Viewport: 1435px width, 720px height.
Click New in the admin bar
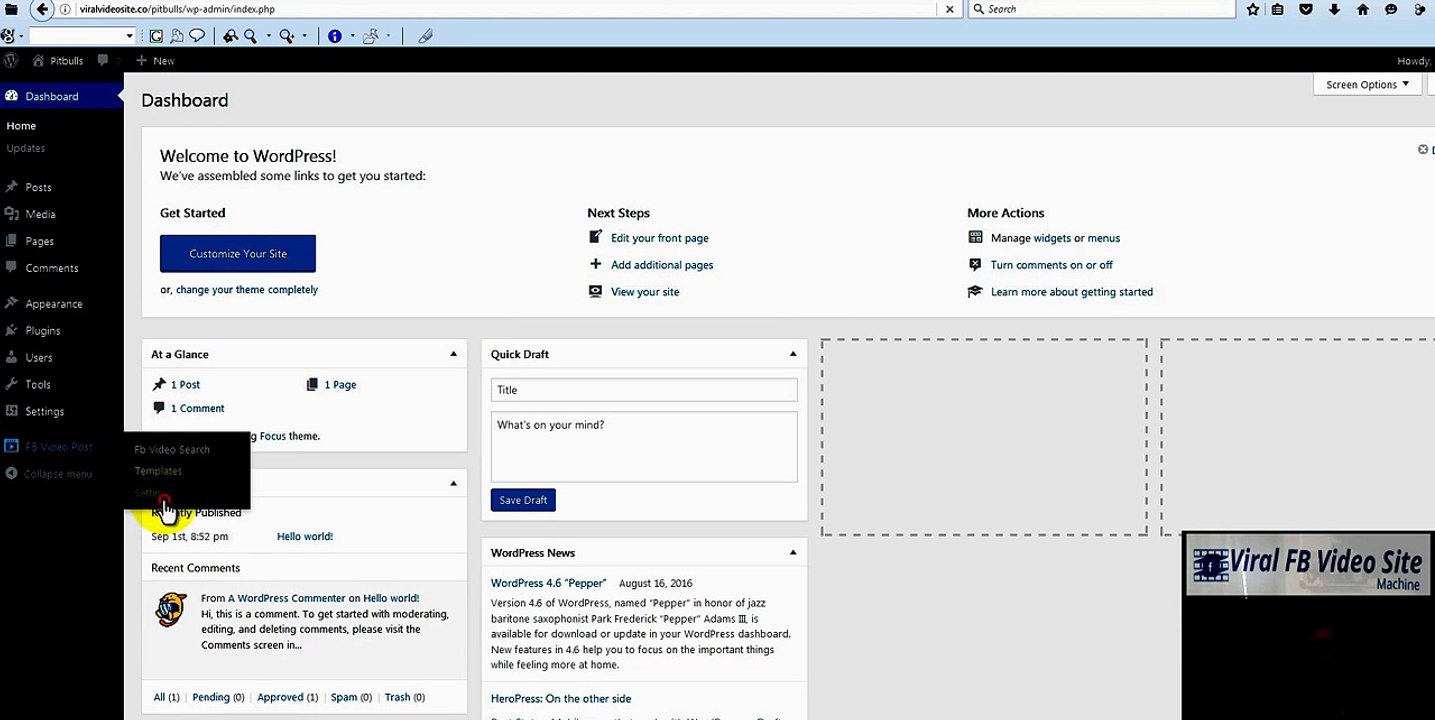click(x=155, y=60)
